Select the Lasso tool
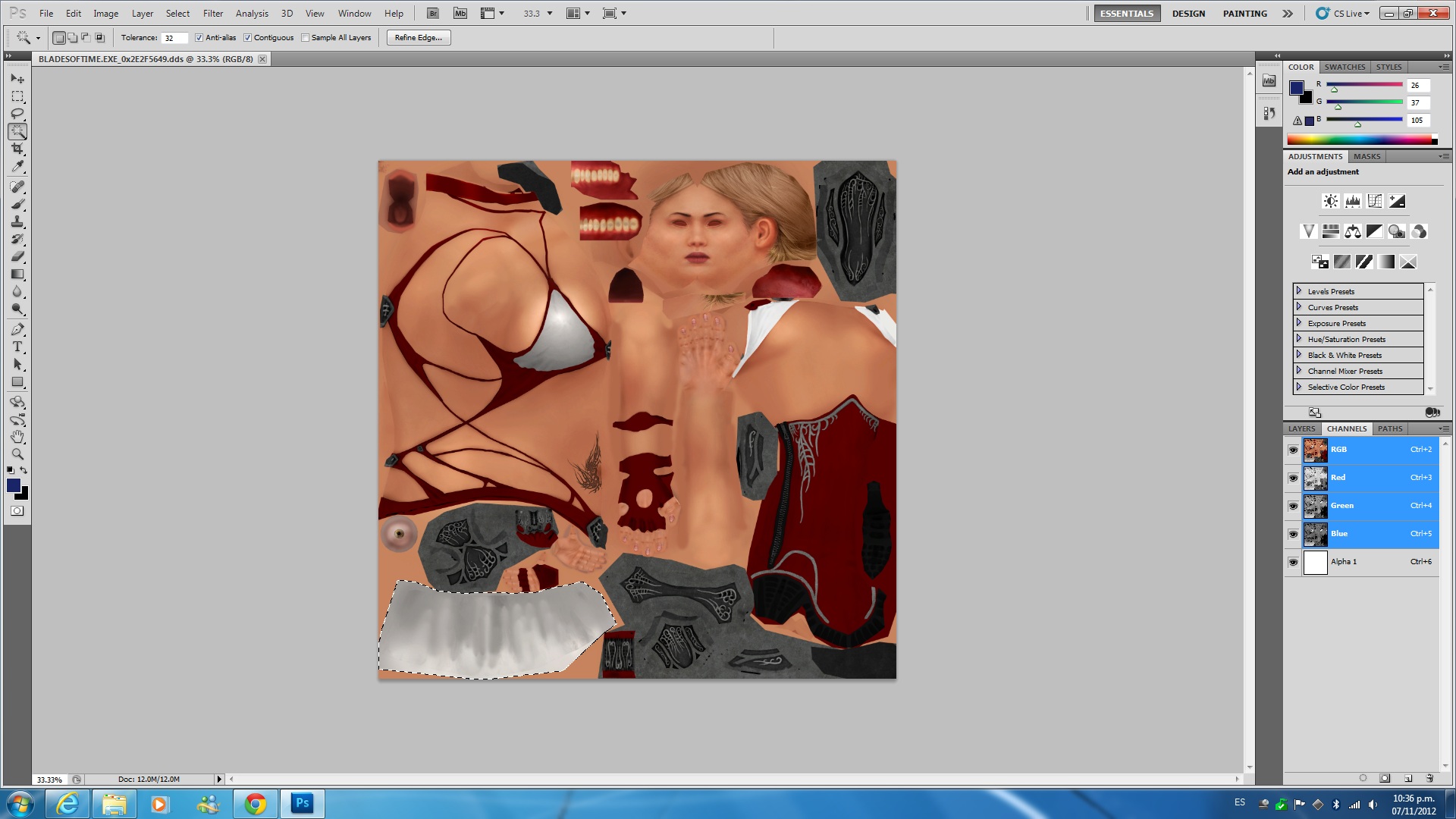The image size is (1456, 819). (17, 114)
